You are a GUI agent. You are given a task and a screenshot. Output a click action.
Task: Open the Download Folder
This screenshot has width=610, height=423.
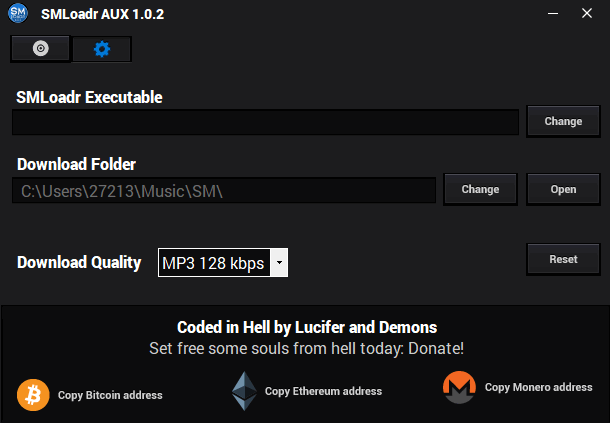(x=563, y=190)
